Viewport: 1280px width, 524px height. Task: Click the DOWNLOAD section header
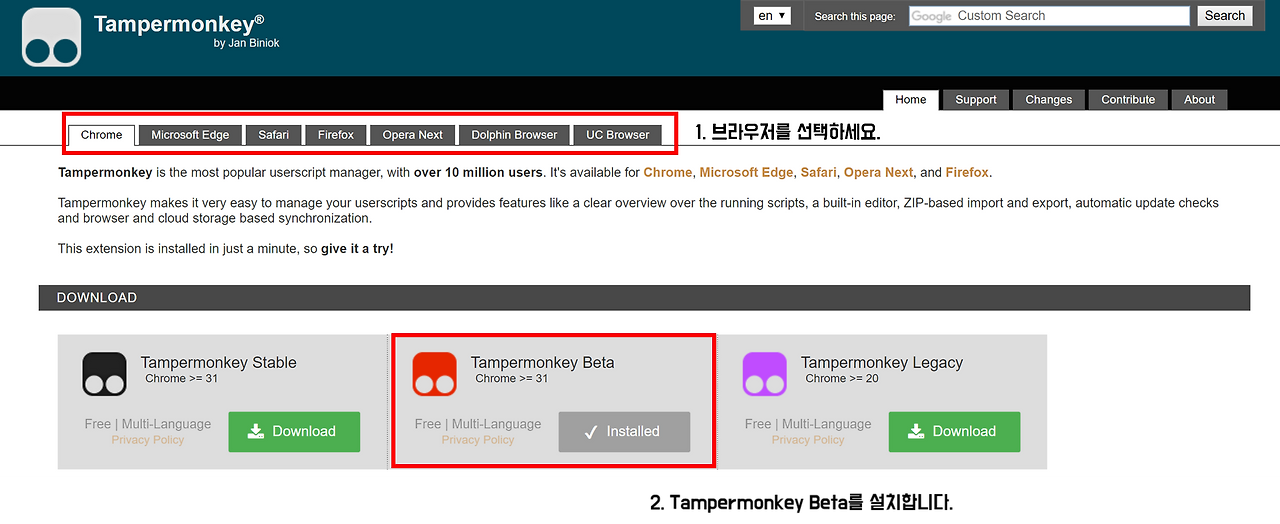[644, 298]
